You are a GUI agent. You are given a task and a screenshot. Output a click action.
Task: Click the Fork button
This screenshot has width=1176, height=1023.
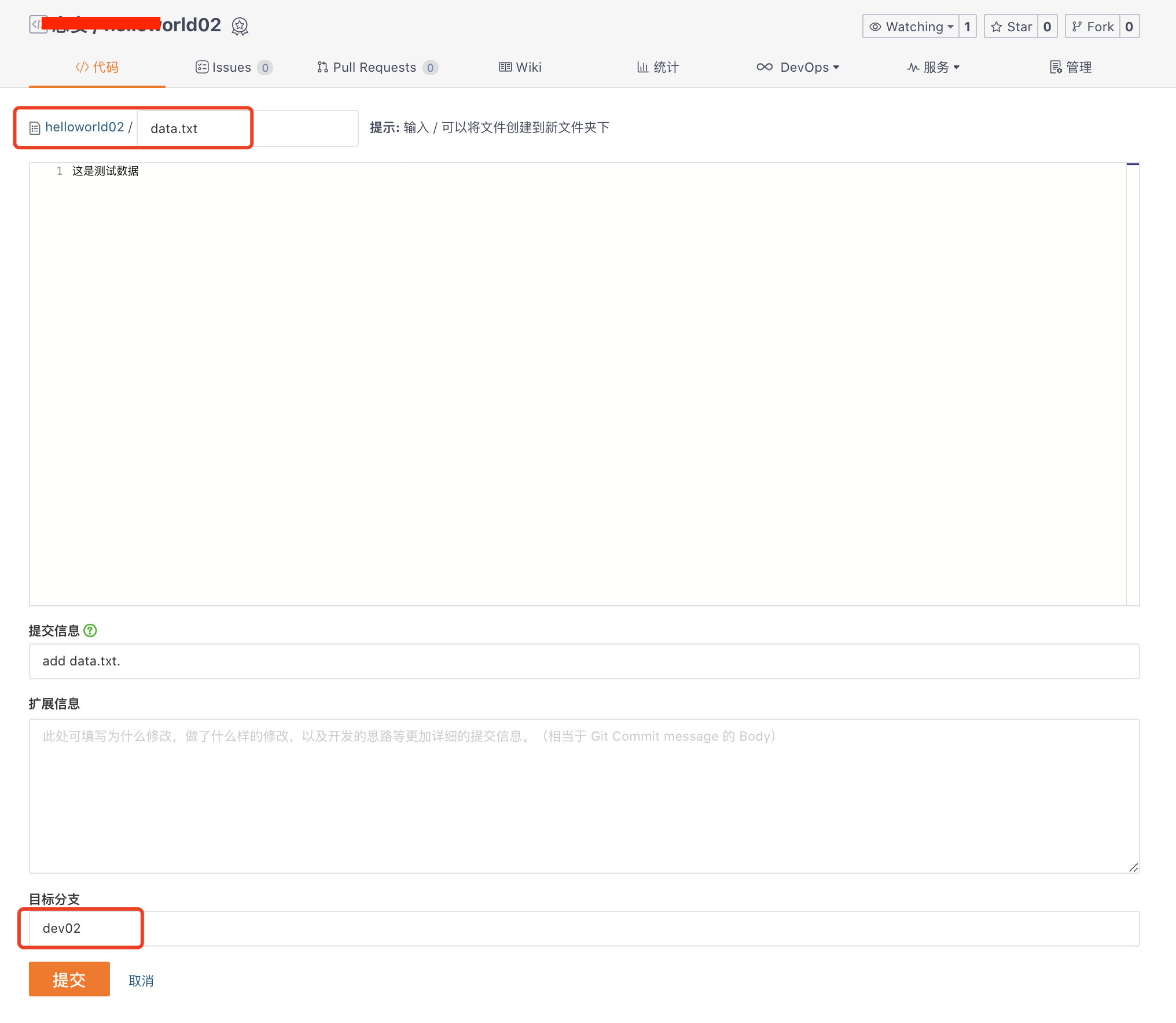tap(1093, 27)
